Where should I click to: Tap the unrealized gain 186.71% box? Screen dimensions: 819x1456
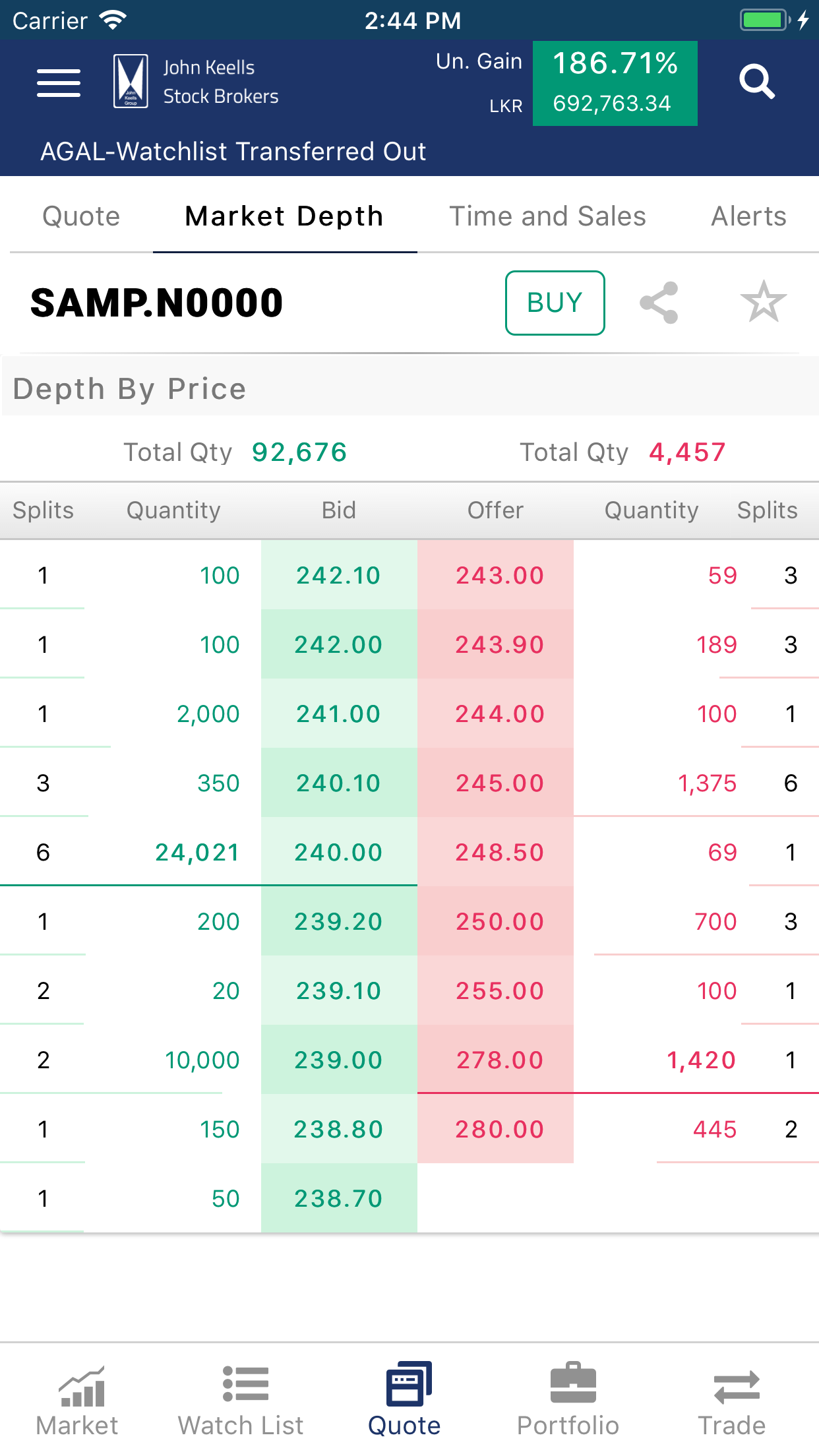[615, 83]
